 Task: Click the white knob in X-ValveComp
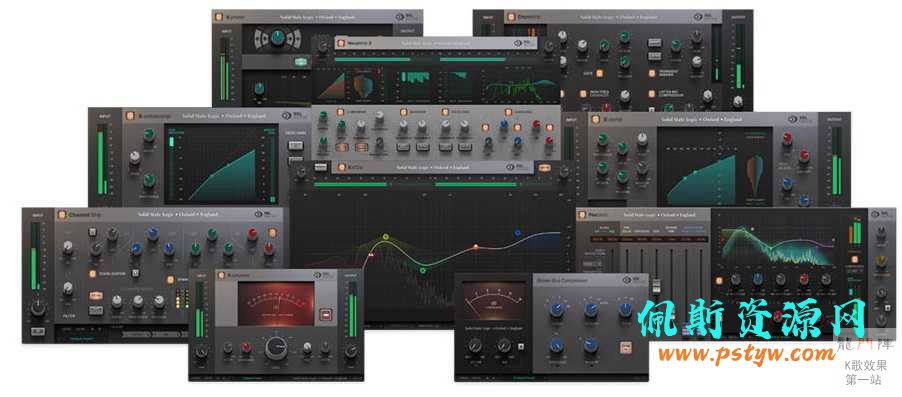135,158
